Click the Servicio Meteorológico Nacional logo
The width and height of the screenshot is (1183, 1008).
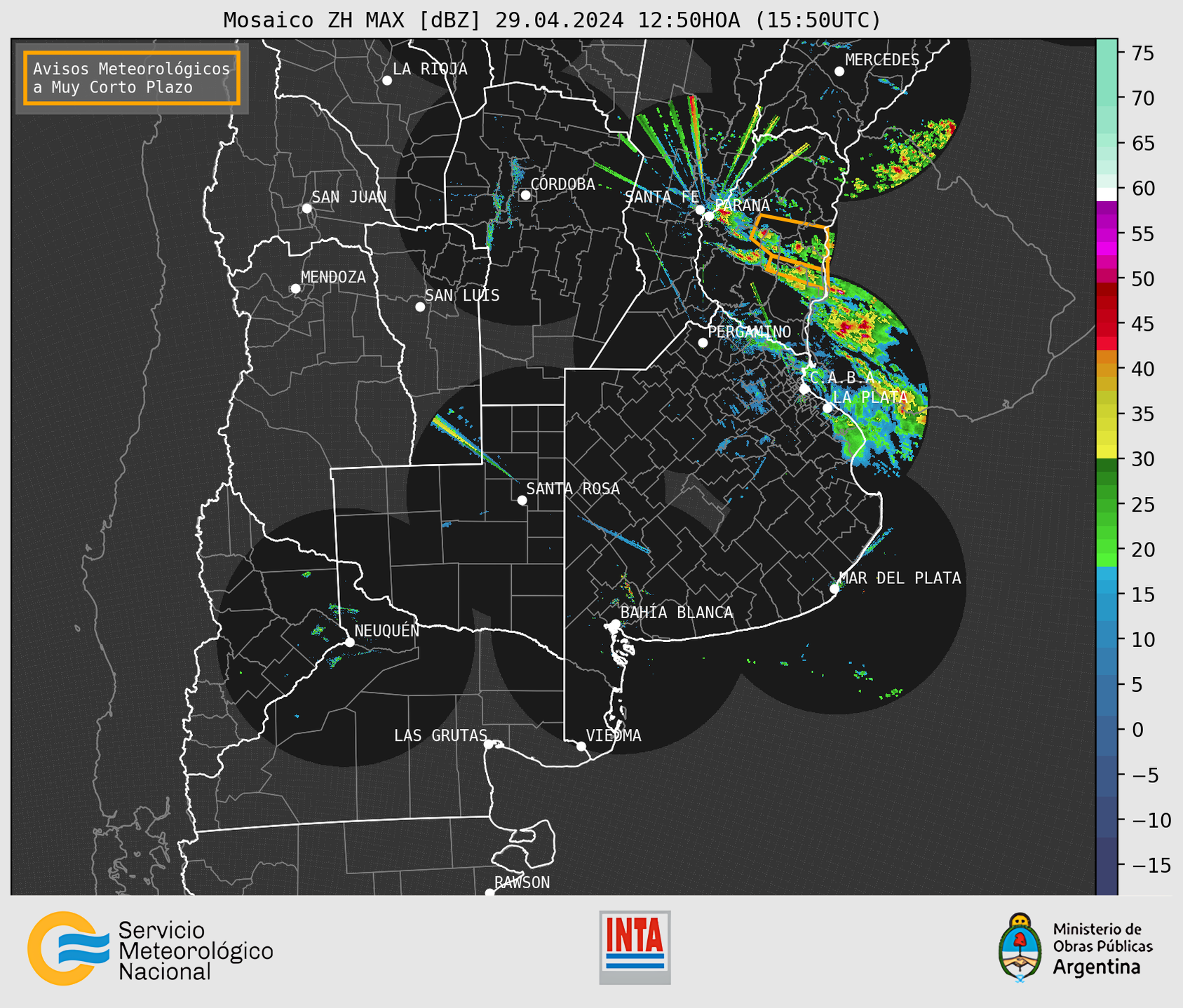150,948
